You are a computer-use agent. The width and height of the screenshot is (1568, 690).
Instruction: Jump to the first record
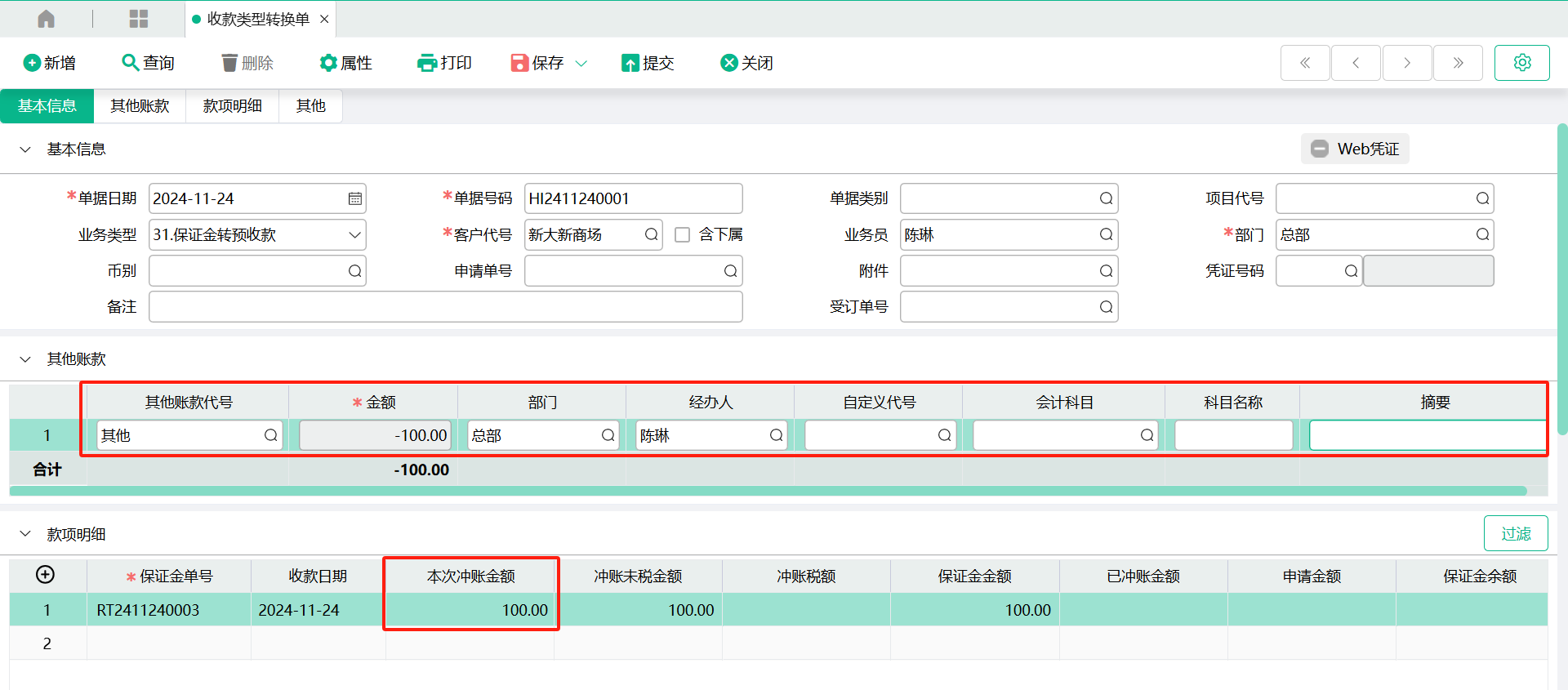[1305, 63]
